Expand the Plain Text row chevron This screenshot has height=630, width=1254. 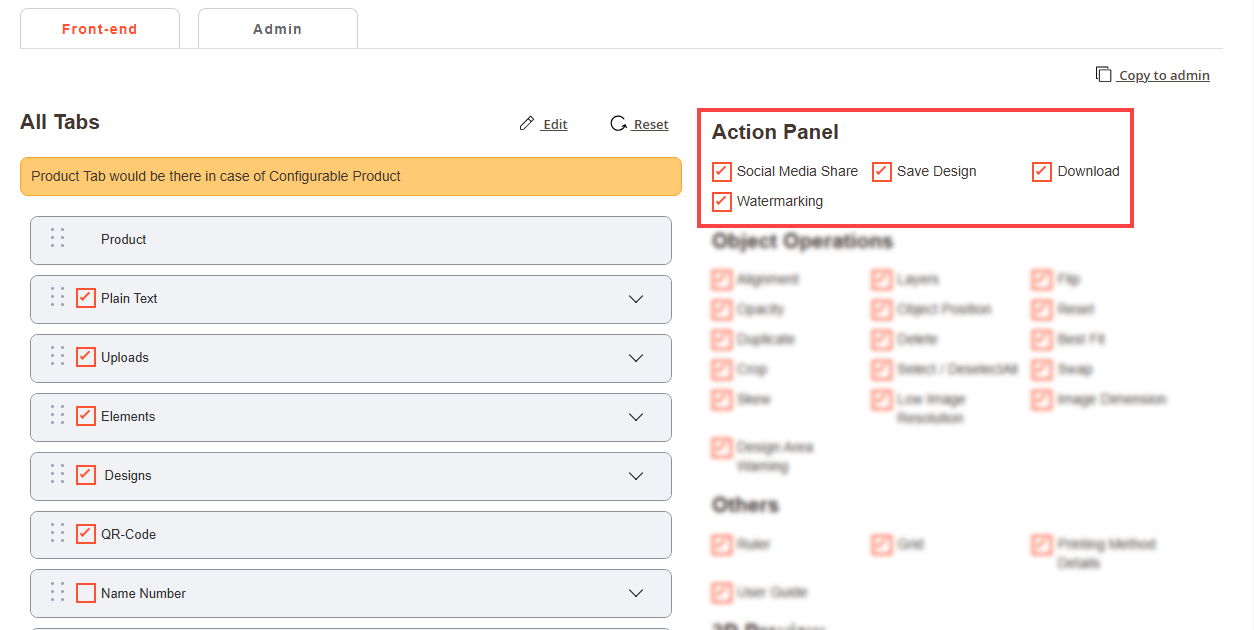[x=636, y=299]
